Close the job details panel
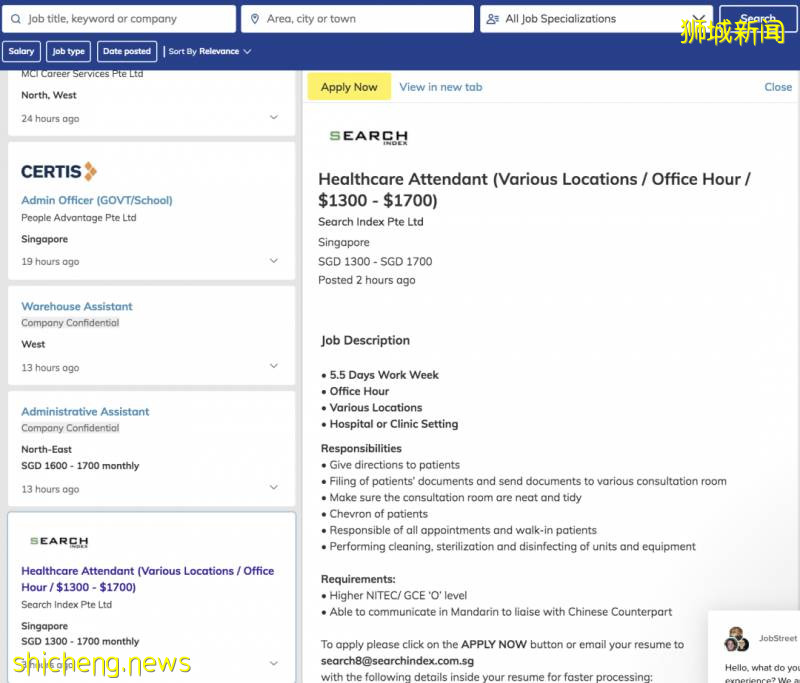800x683 pixels. click(x=777, y=87)
